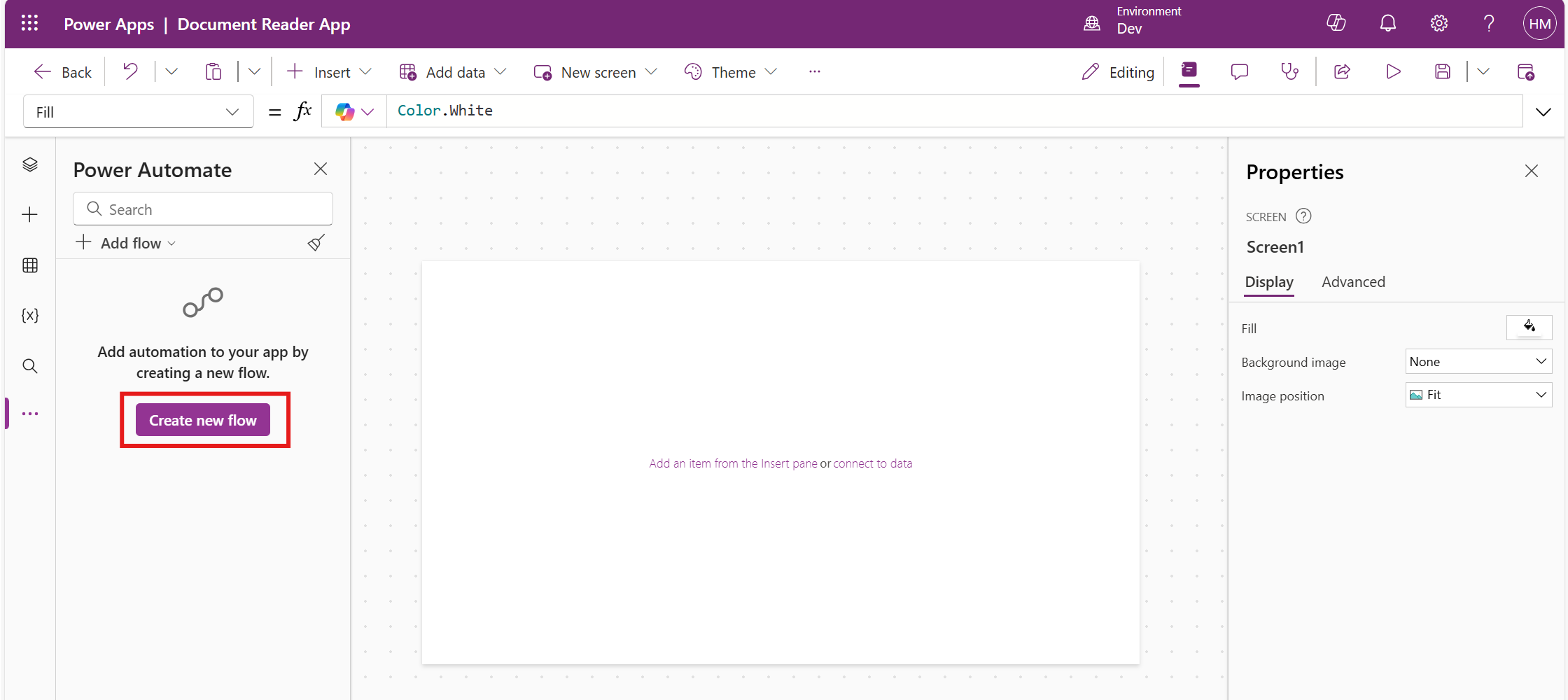Viewport: 1568px width, 700px height.
Task: Expand the Image position Fit dropdown
Action: (x=1478, y=395)
